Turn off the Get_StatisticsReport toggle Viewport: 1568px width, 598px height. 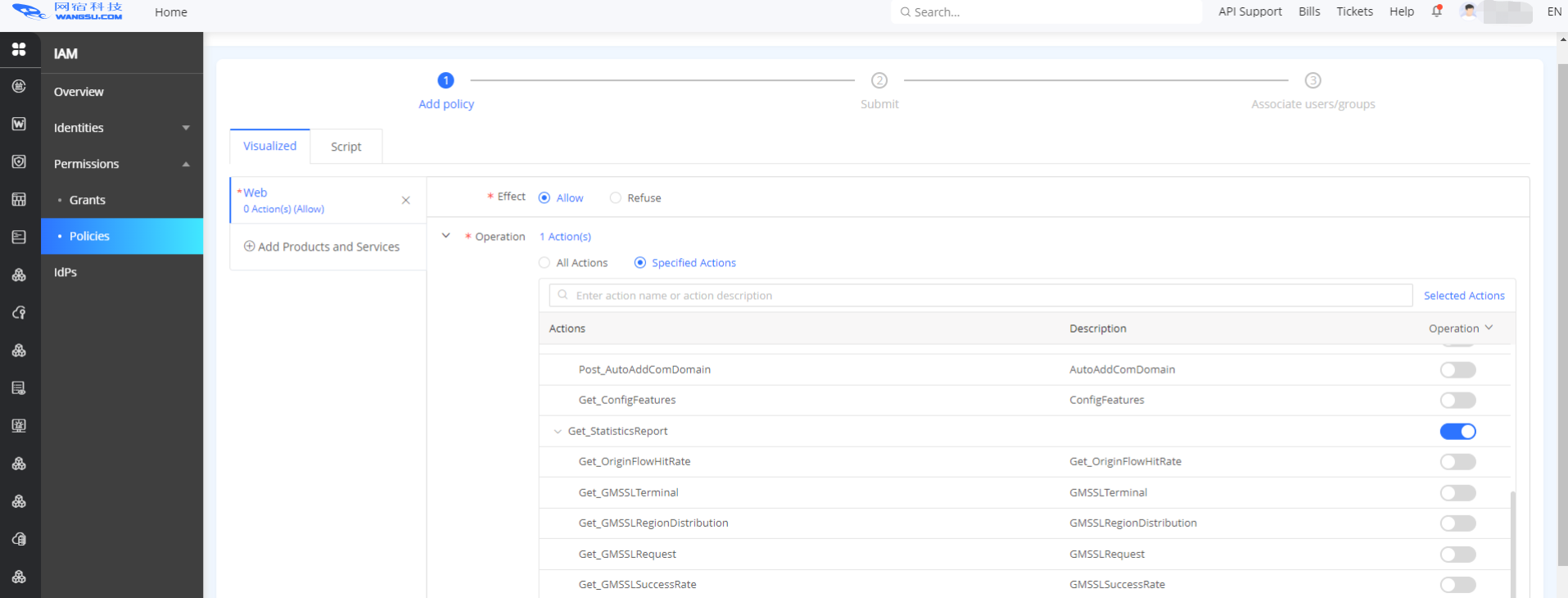[1457, 432]
